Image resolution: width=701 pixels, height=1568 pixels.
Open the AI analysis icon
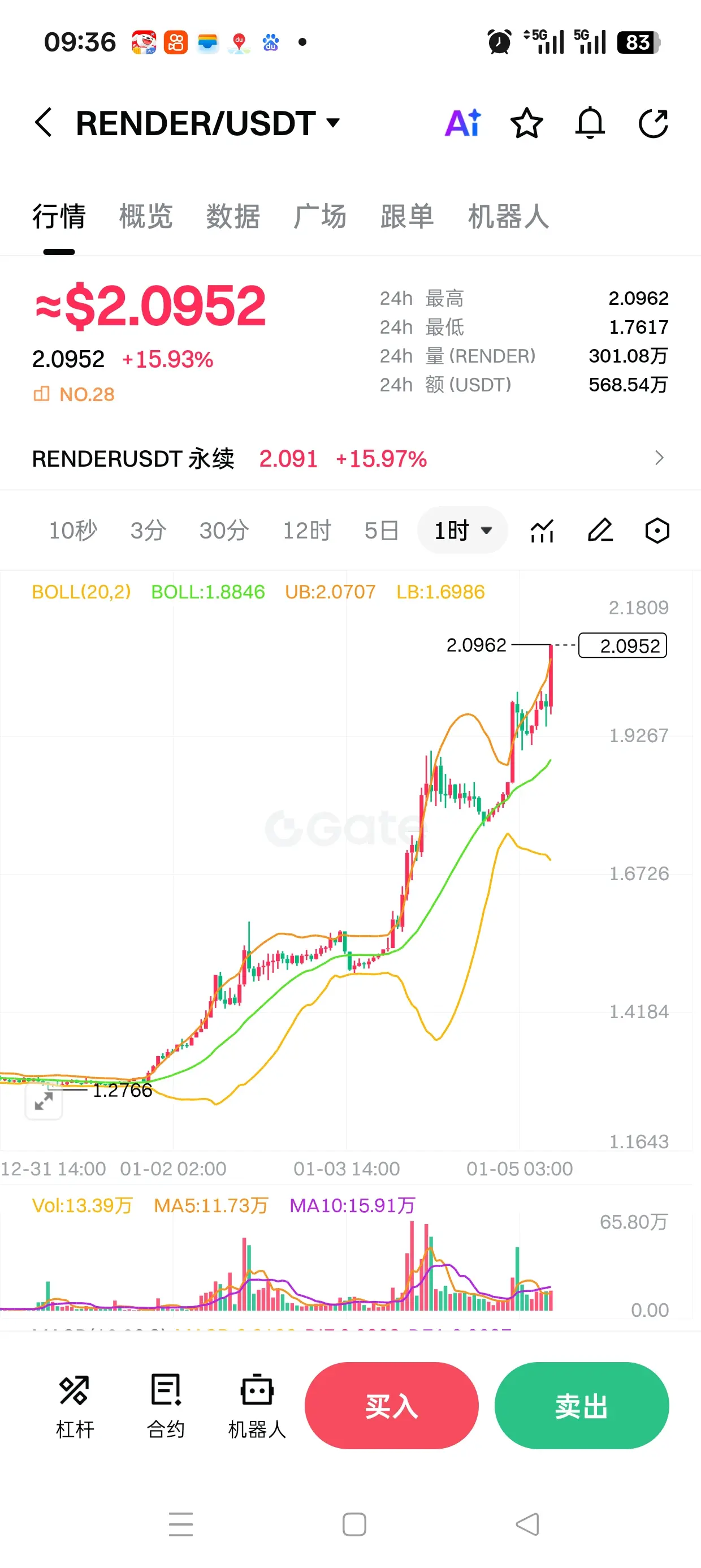[x=463, y=123]
